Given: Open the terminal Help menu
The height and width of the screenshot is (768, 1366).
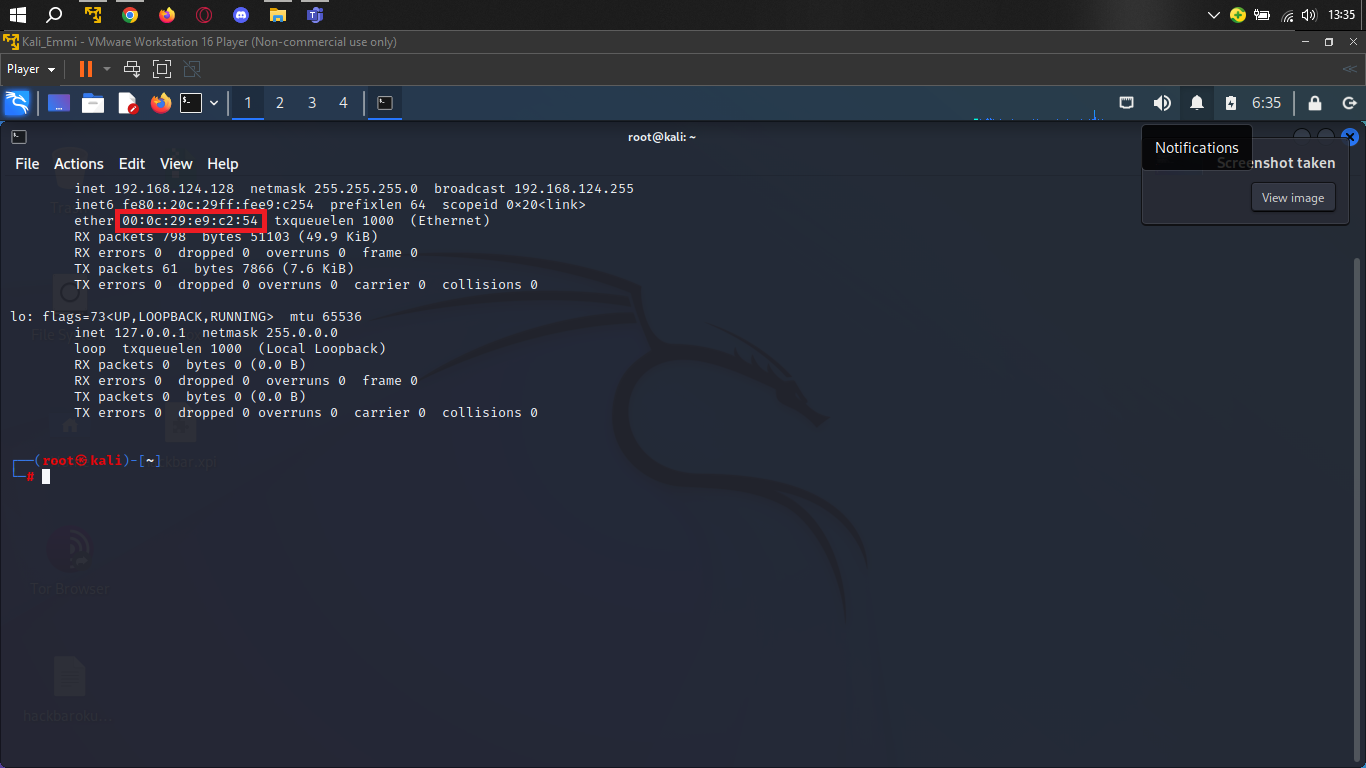Looking at the screenshot, I should [x=223, y=164].
